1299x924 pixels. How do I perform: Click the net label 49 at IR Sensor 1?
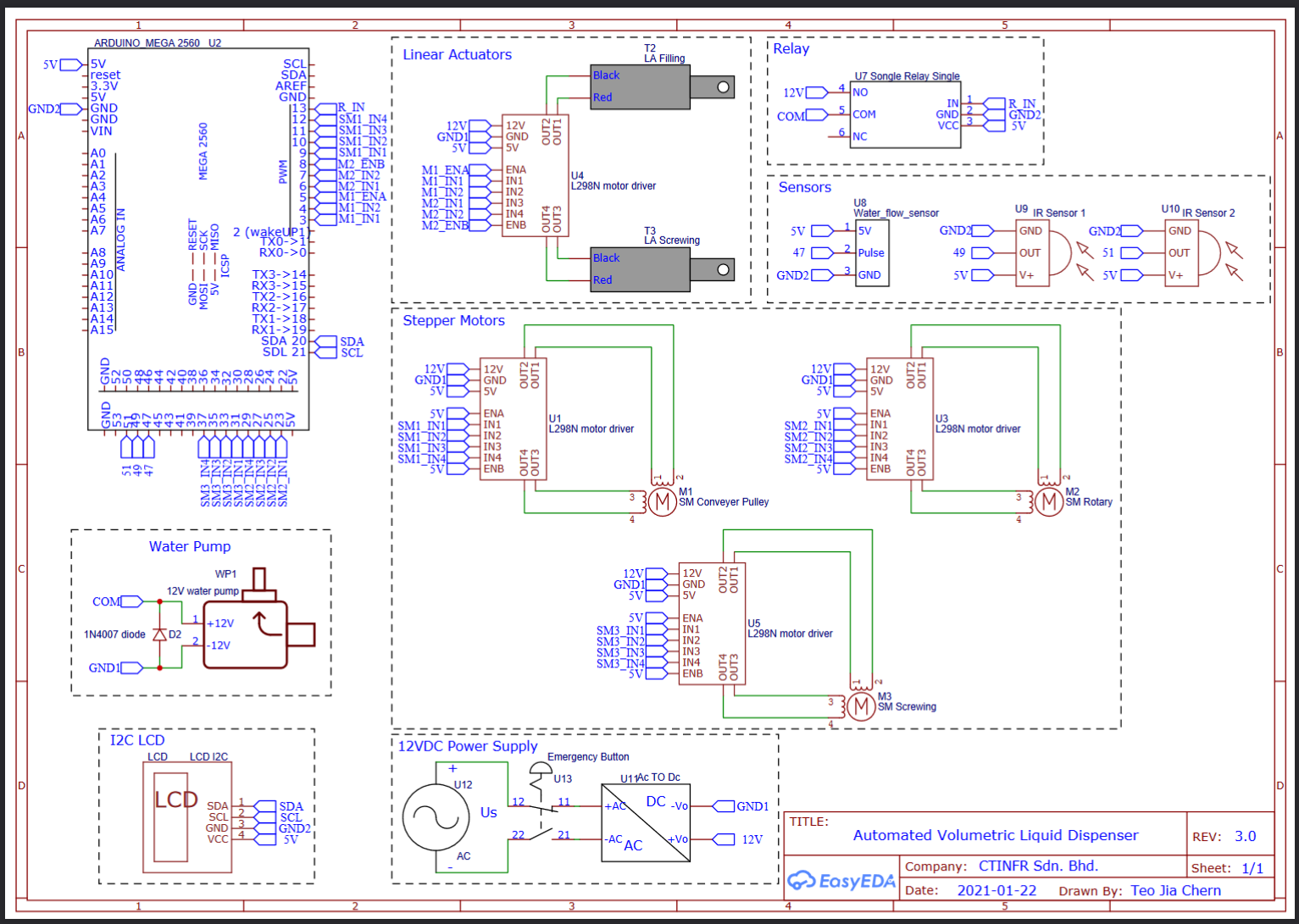coord(959,252)
